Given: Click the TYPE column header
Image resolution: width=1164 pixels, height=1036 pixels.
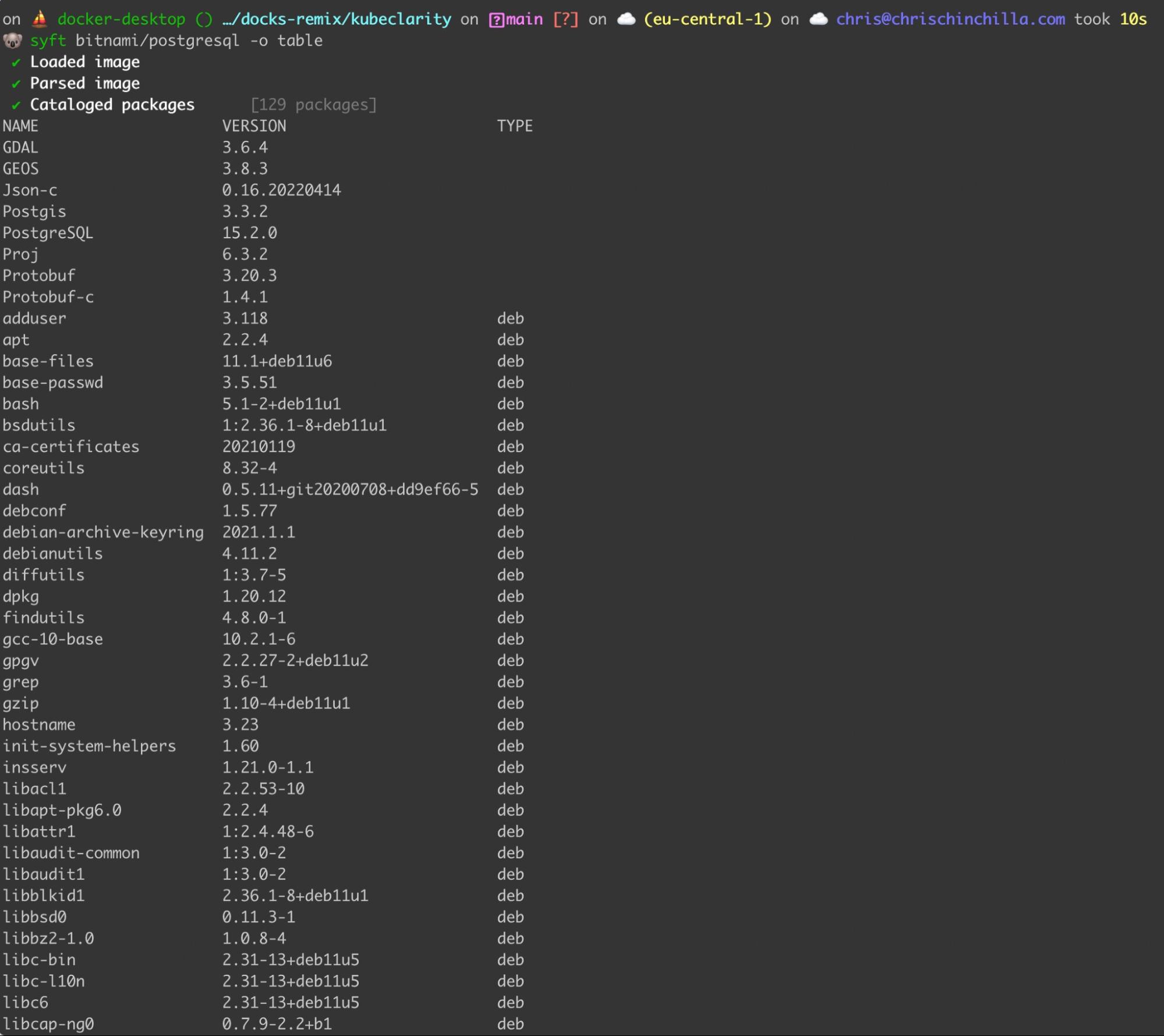Looking at the screenshot, I should click(515, 126).
